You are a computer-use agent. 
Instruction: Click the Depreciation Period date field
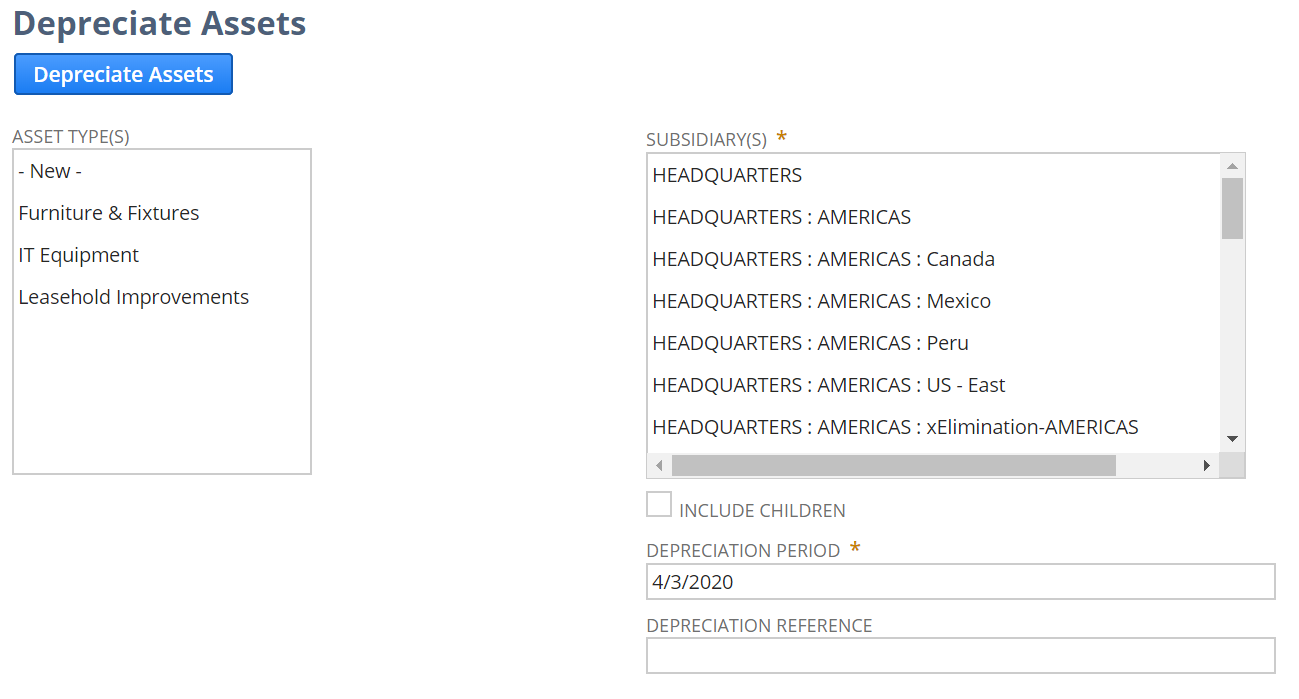coord(961,582)
